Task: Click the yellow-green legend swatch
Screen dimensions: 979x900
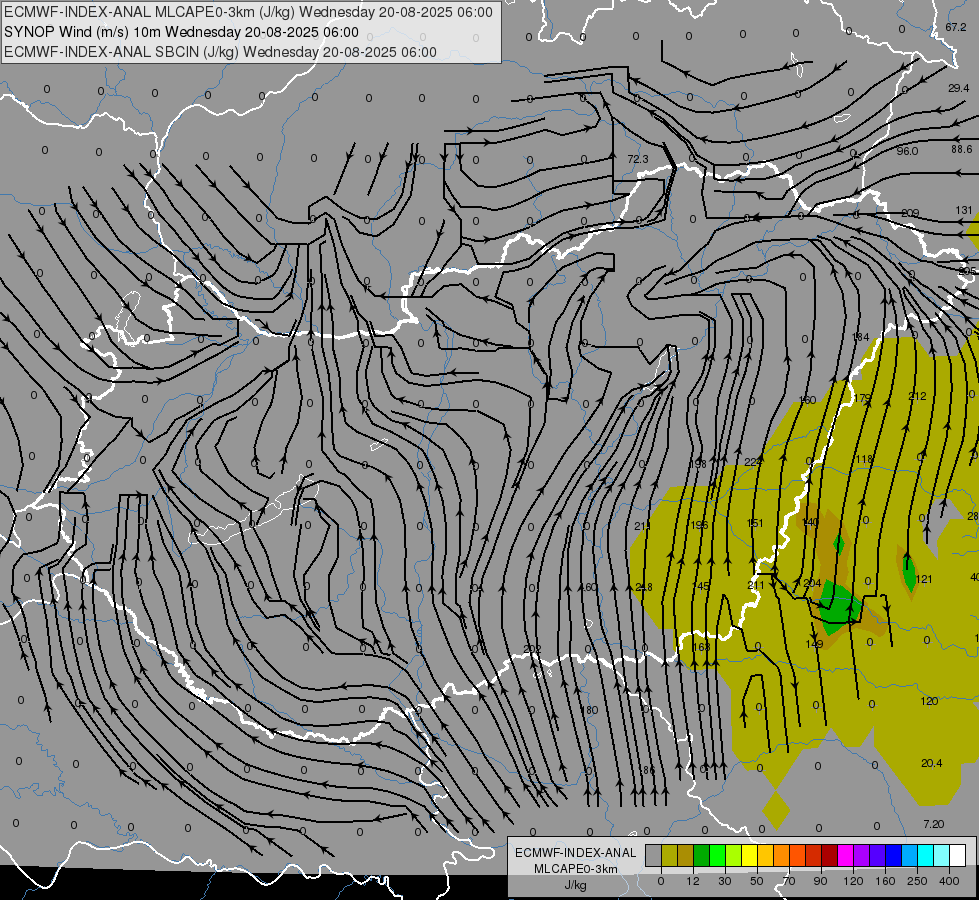Action: point(733,856)
